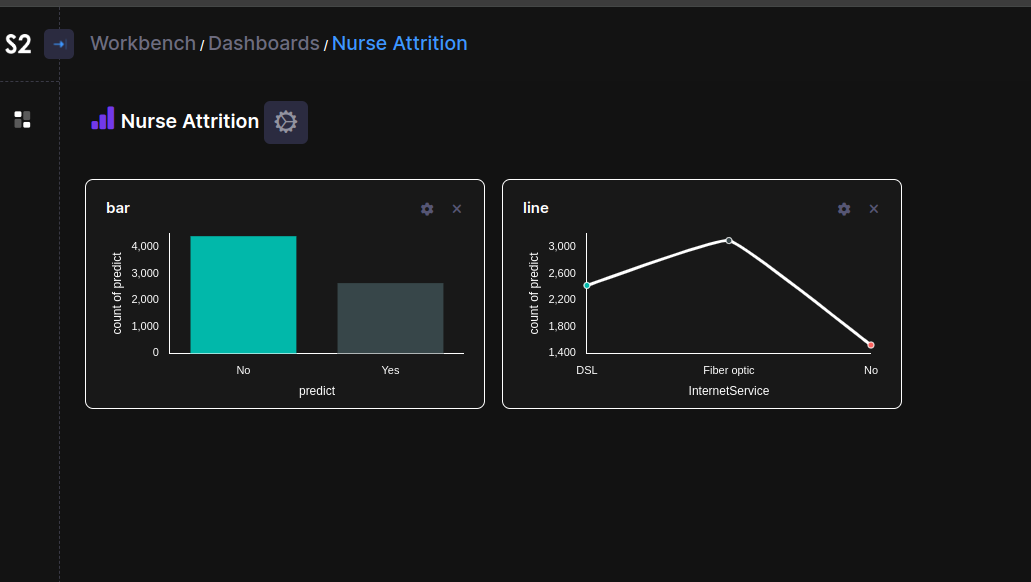
Task: Click the Yes tick label under bar chart
Action: pos(391,370)
